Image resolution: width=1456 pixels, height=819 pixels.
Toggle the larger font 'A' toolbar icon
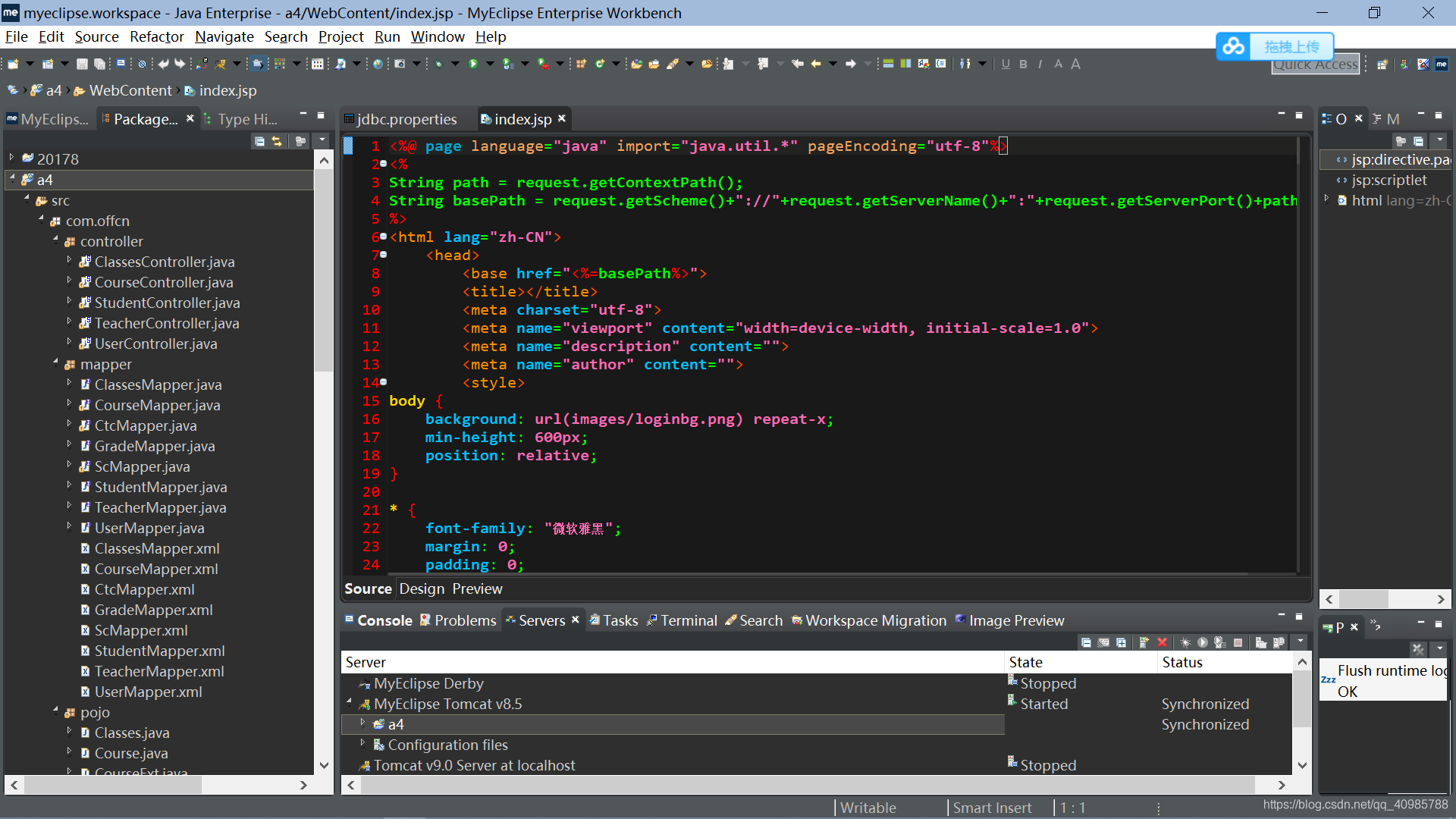(x=1075, y=64)
